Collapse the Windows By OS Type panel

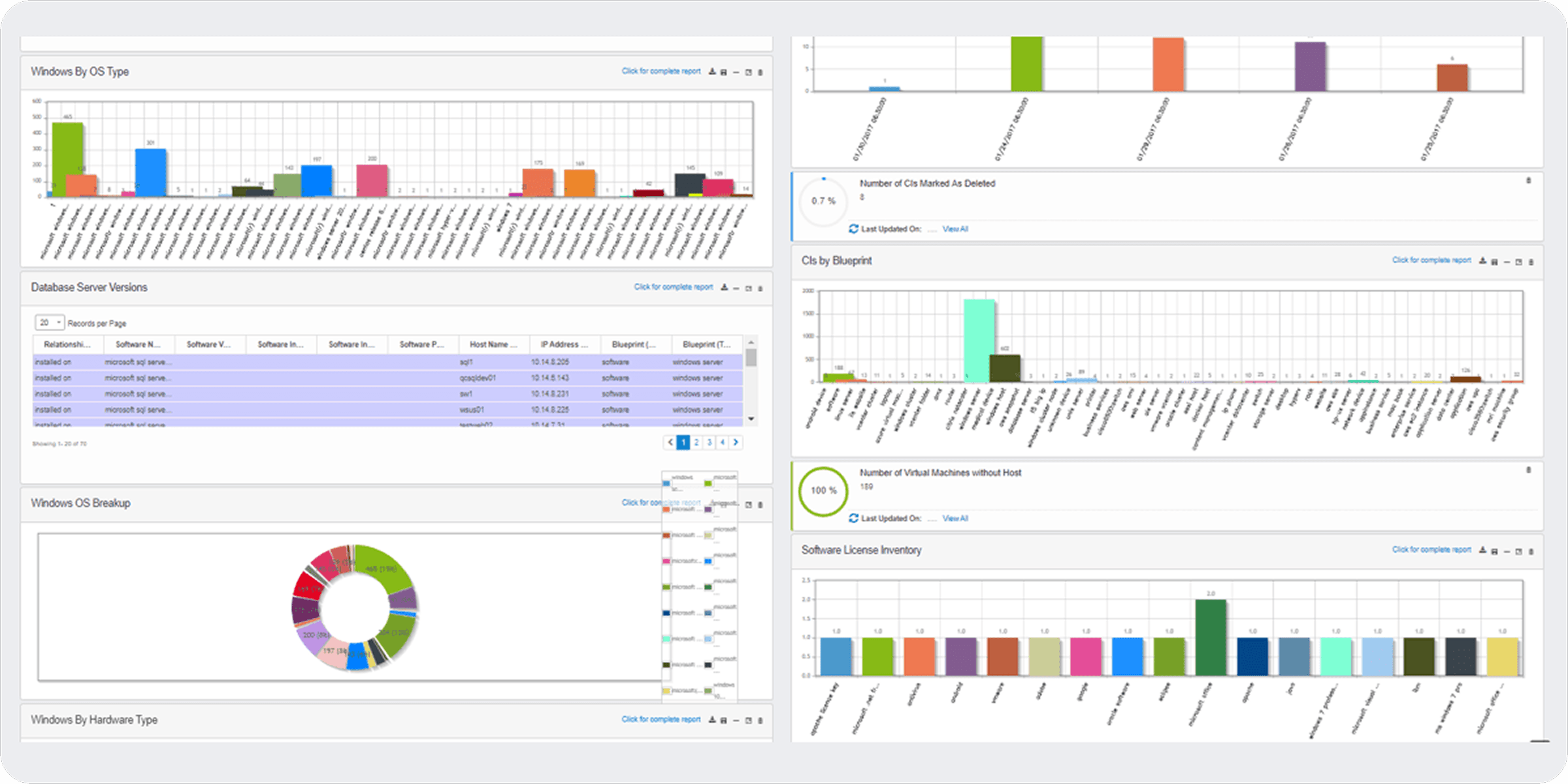pos(736,72)
